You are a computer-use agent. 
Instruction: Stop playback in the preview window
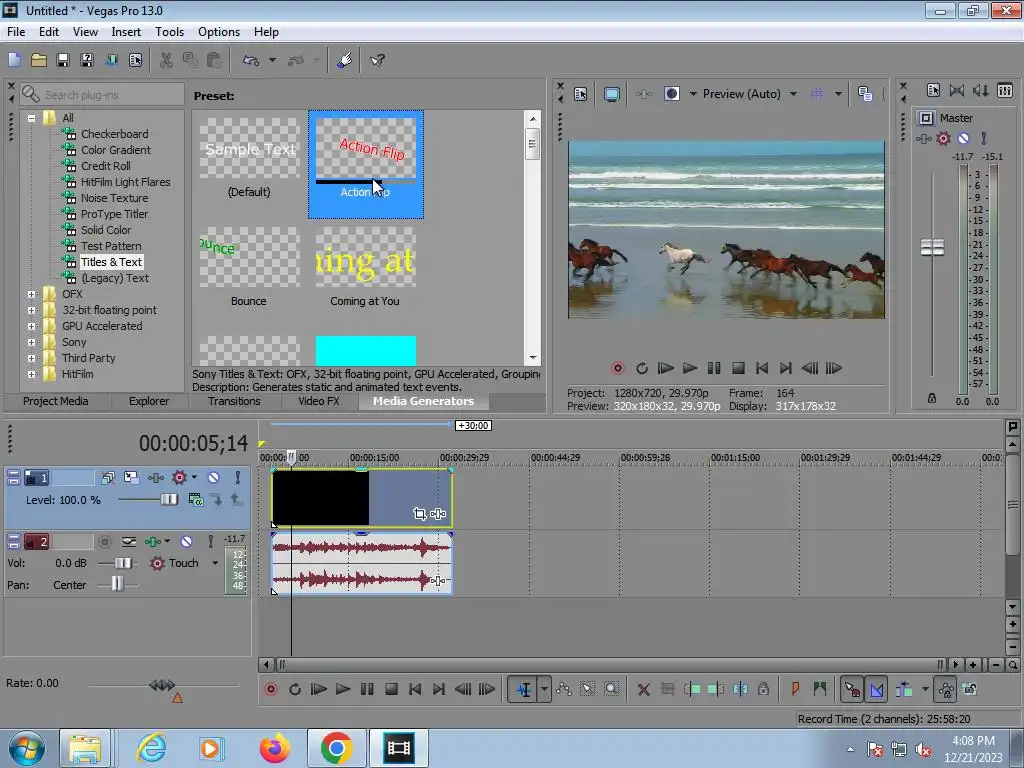pos(738,368)
